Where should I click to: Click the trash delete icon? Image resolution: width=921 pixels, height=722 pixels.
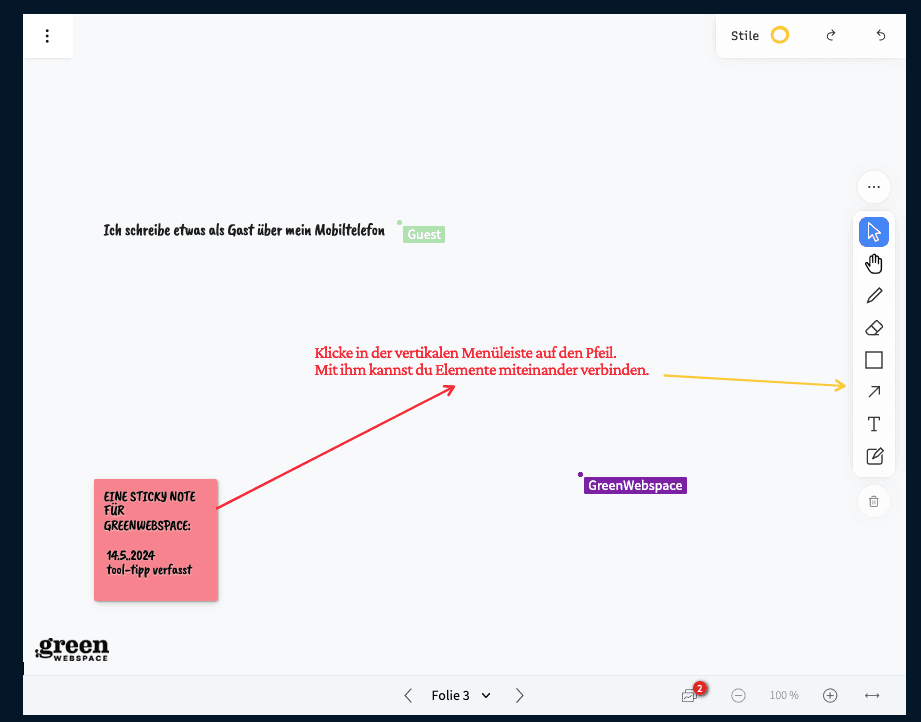click(x=874, y=501)
